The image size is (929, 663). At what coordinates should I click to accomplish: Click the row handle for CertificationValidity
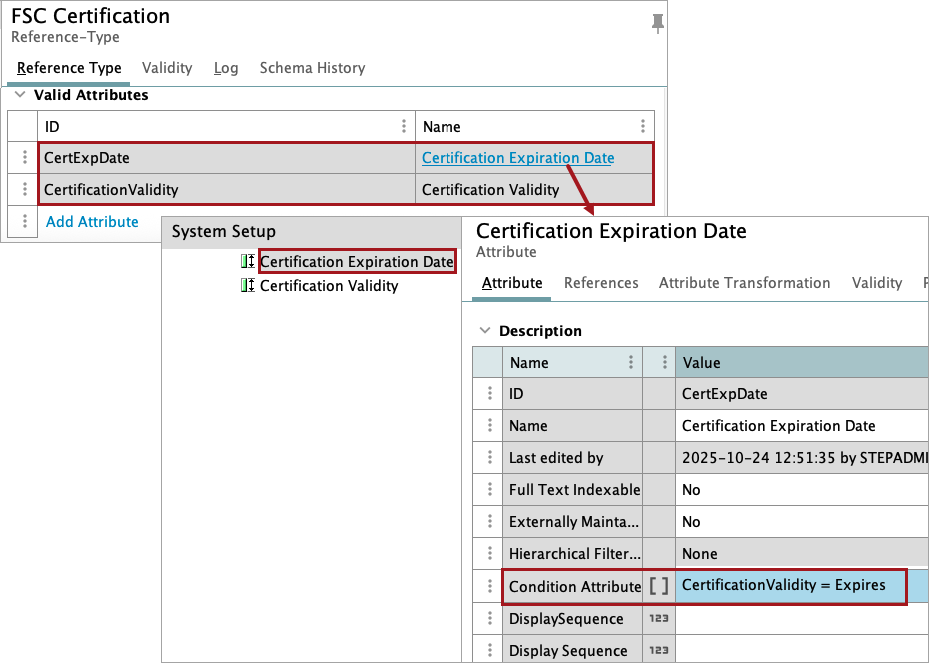(25, 189)
